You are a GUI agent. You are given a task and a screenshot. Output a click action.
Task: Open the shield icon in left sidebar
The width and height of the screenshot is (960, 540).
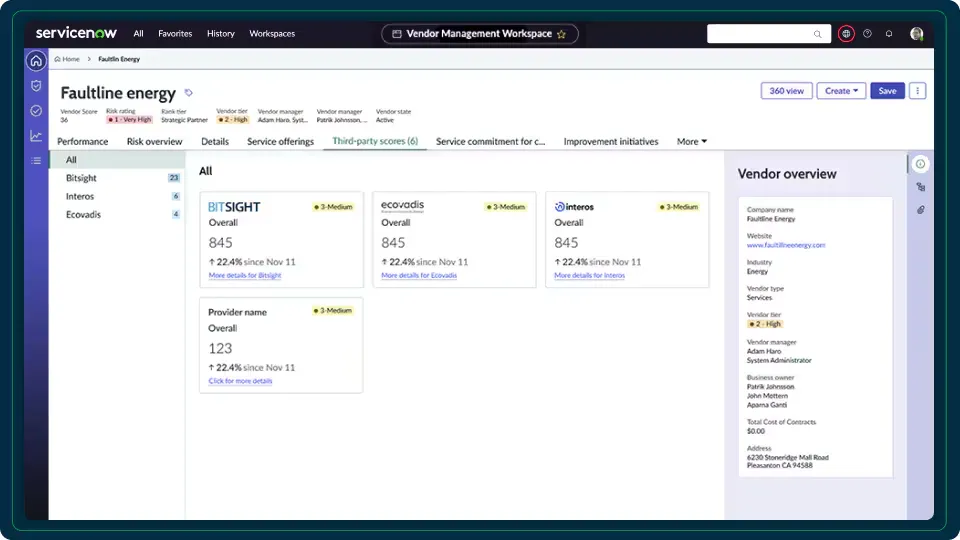[x=36, y=86]
